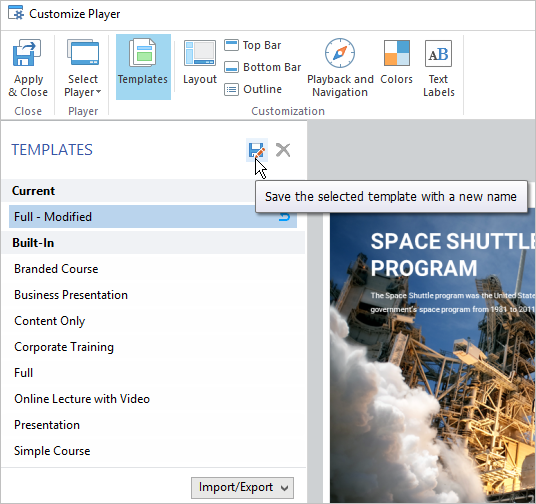Screen dimensions: 536x504
Task: Open the Import/Export dropdown
Action: click(x=242, y=488)
